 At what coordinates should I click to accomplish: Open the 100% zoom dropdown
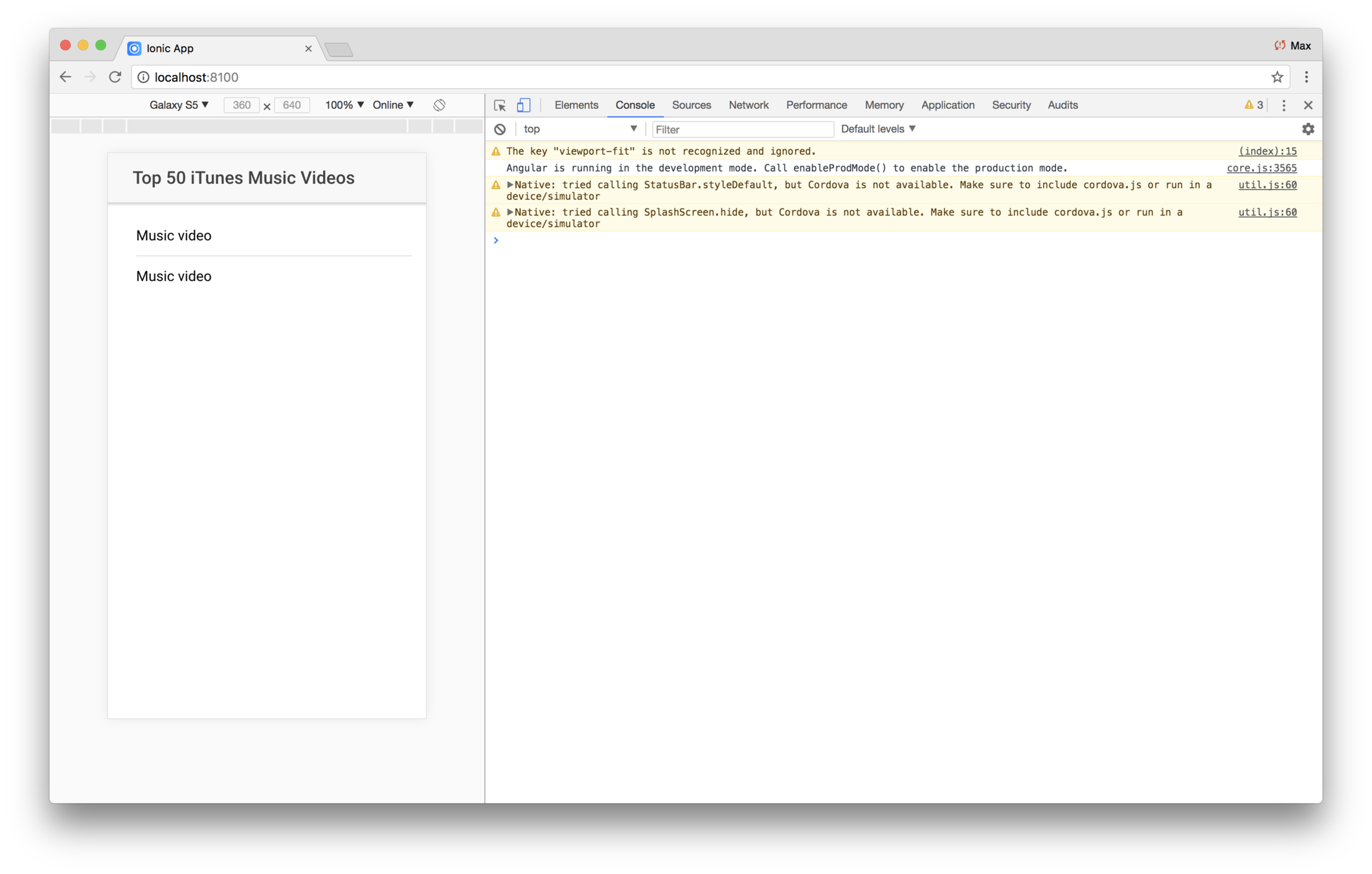point(344,105)
